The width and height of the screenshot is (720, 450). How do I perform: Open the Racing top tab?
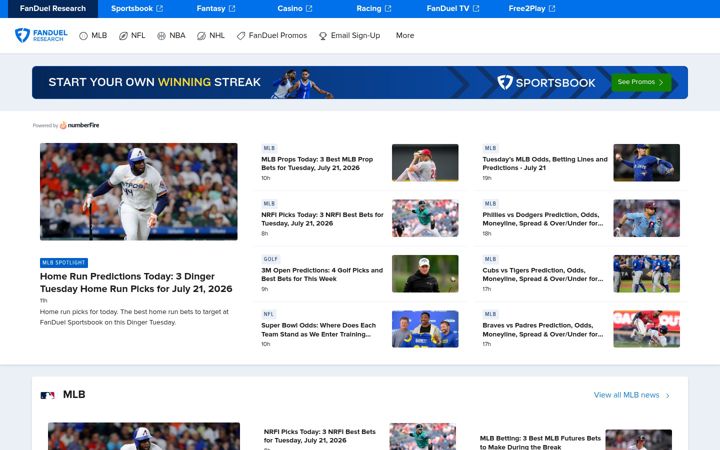coord(374,9)
